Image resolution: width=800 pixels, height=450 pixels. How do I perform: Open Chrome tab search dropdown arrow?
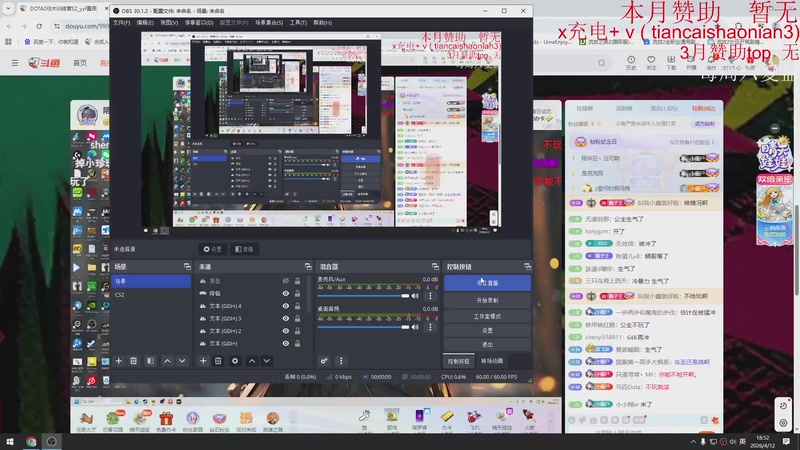coord(8,9)
